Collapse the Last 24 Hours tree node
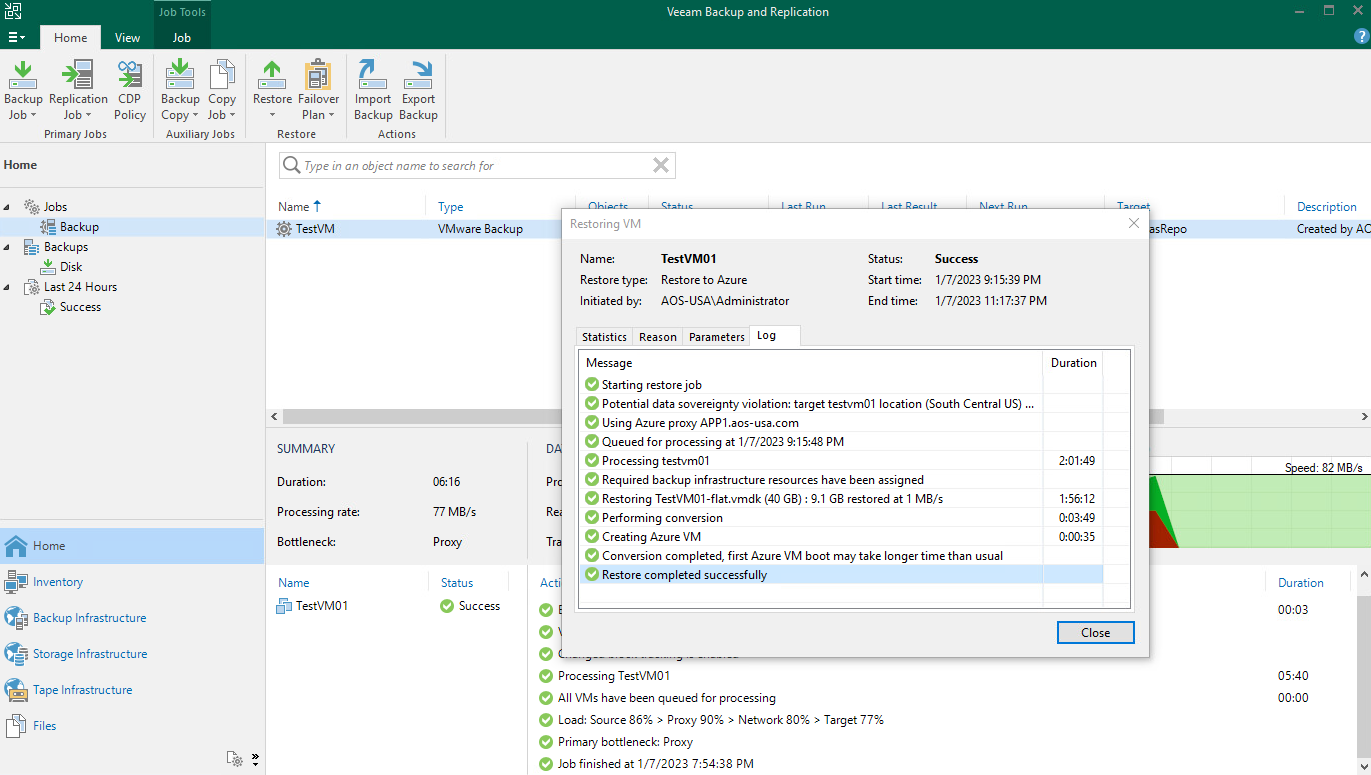This screenshot has height=775, width=1371. tap(9, 287)
